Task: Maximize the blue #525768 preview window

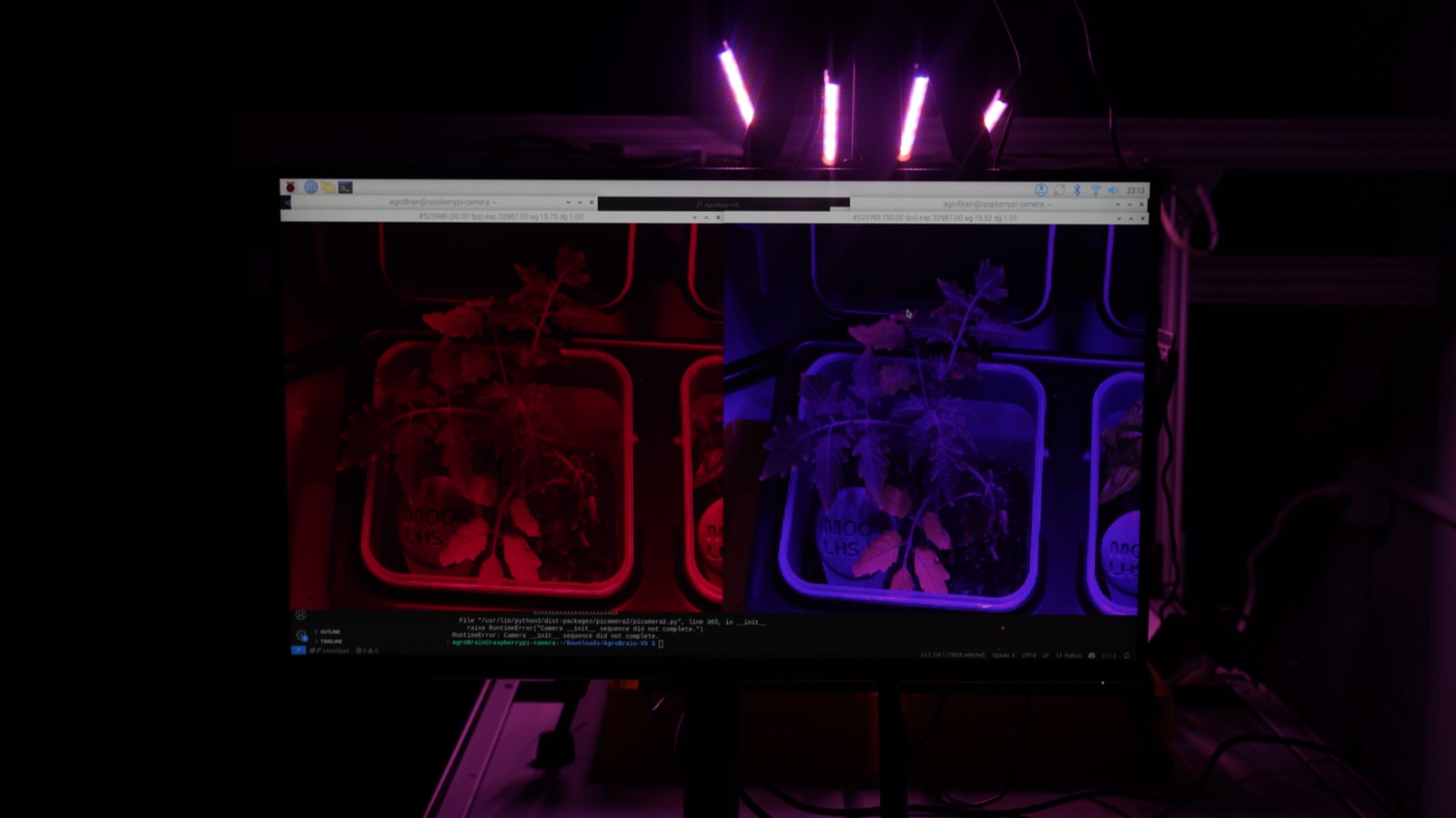Action: coord(1131,218)
